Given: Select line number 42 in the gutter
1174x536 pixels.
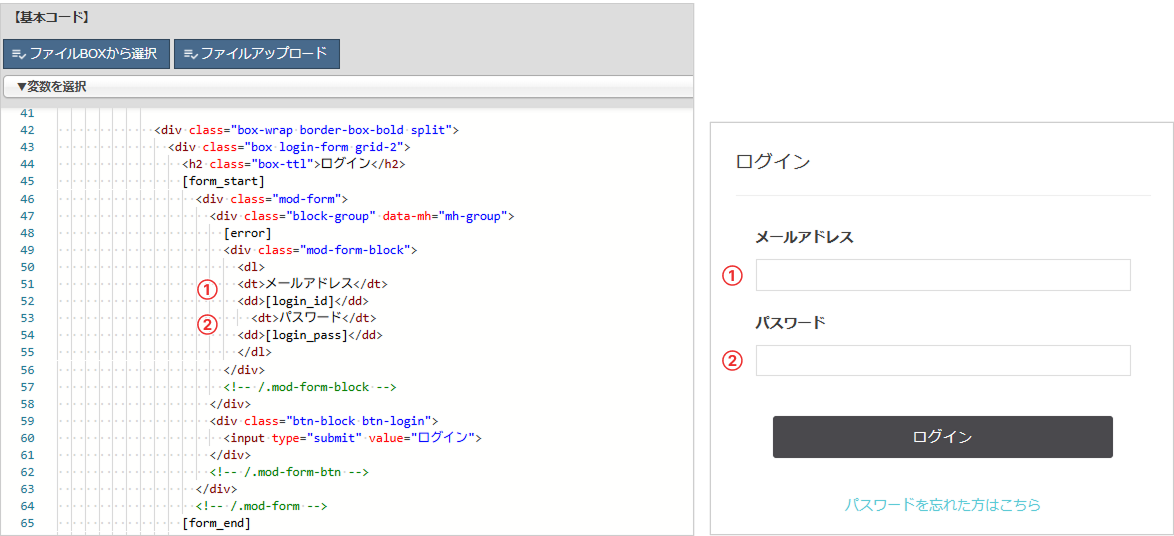Looking at the screenshot, I should 27,130.
